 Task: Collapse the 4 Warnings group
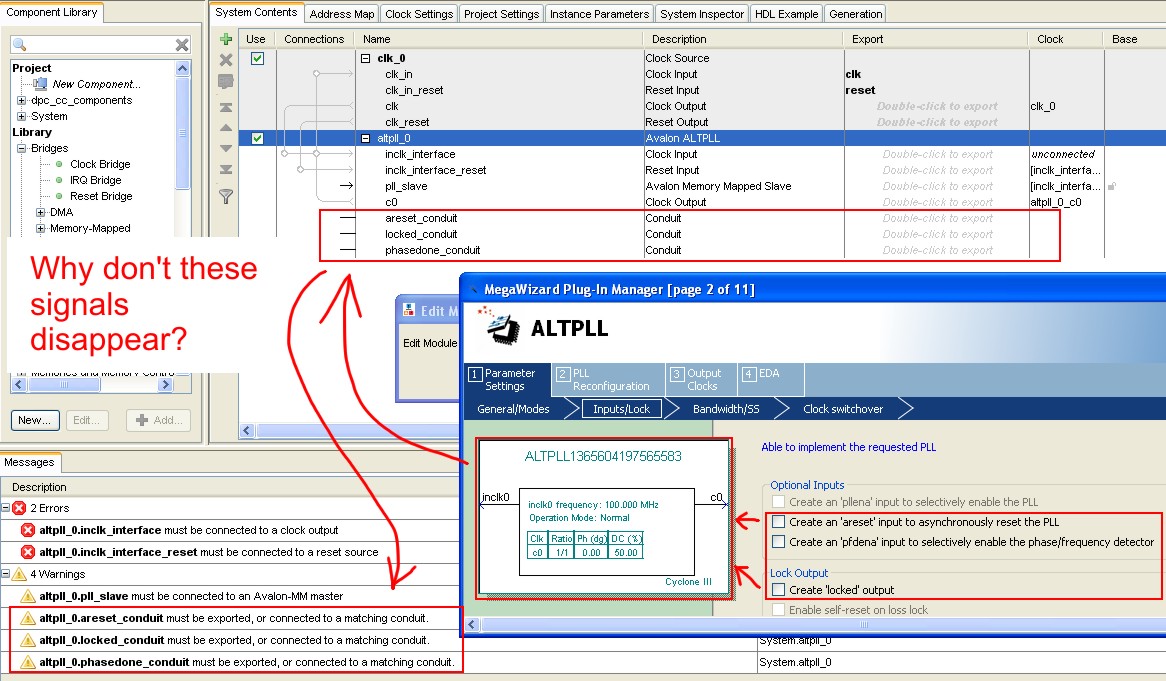[5, 574]
